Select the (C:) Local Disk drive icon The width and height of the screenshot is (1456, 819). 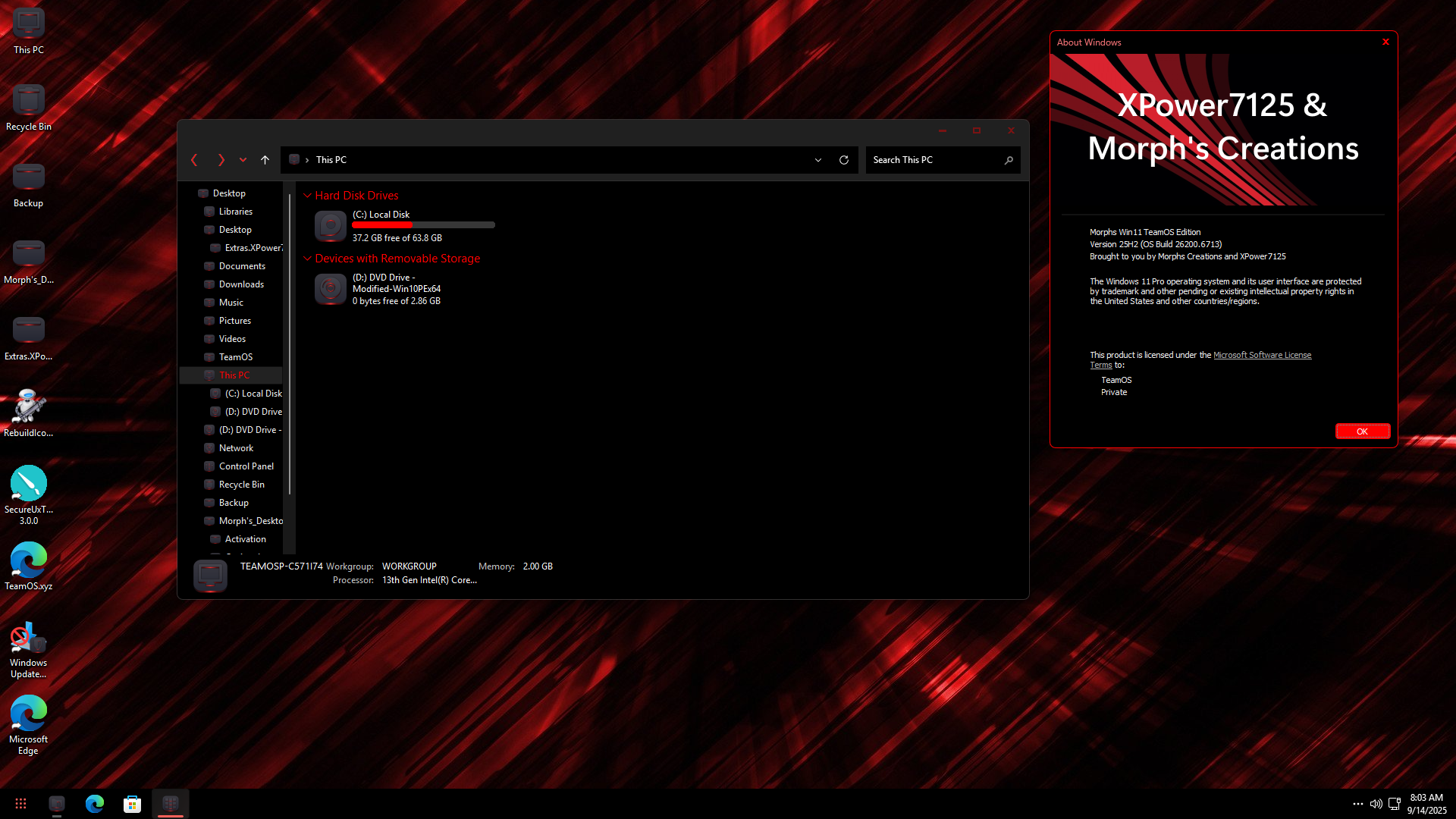331,226
